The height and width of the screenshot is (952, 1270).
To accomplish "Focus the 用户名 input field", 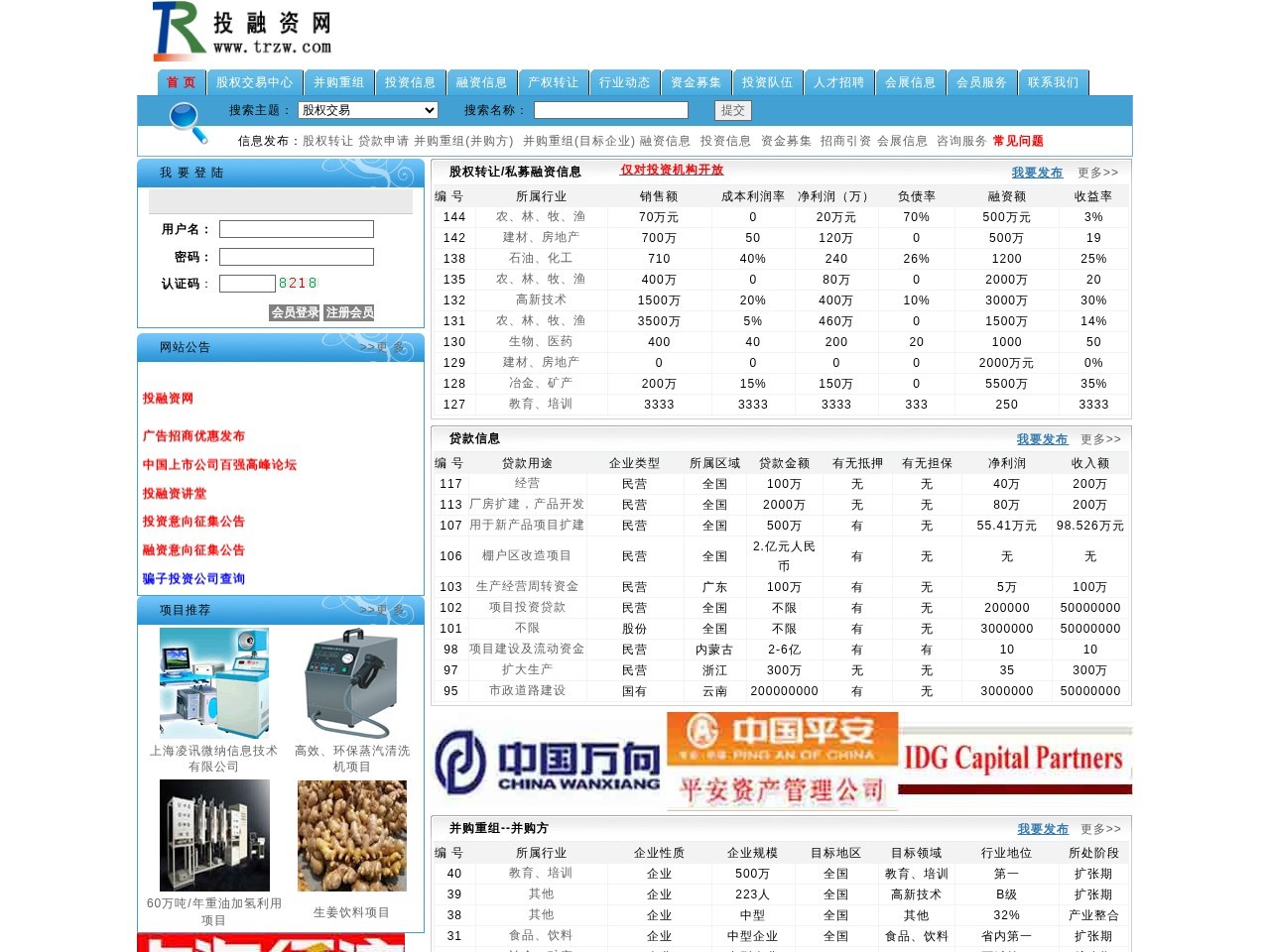I will point(297,229).
